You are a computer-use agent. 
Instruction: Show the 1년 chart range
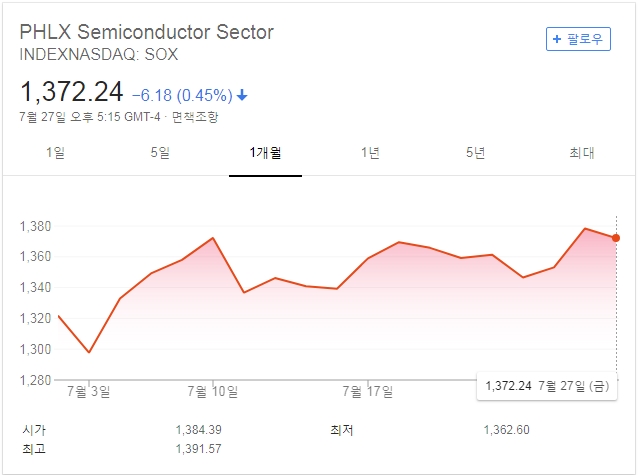click(x=370, y=153)
